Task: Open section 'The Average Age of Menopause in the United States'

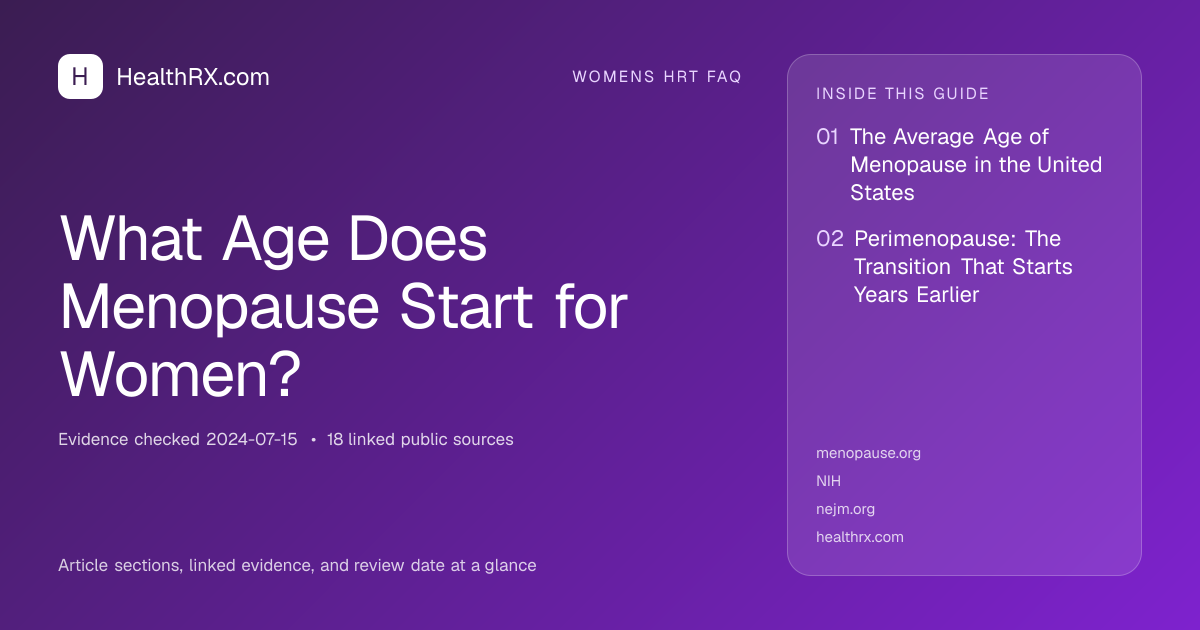Action: (x=976, y=165)
